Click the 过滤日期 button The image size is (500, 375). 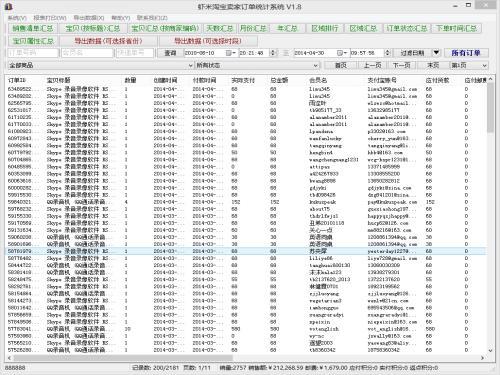click(412, 53)
